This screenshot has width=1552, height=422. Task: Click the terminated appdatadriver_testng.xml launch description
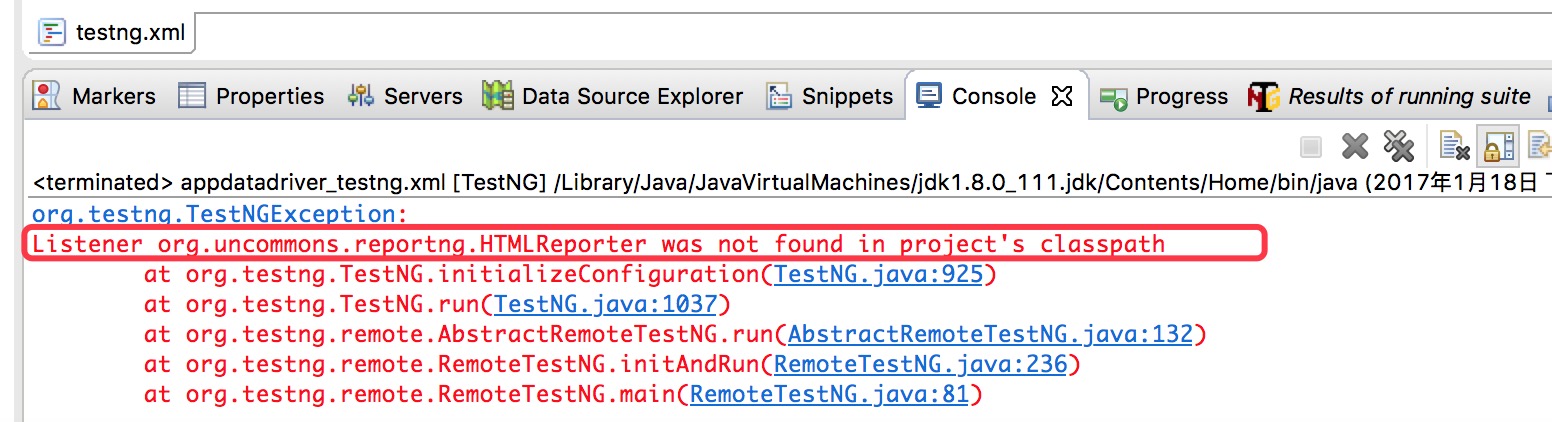coord(792,183)
